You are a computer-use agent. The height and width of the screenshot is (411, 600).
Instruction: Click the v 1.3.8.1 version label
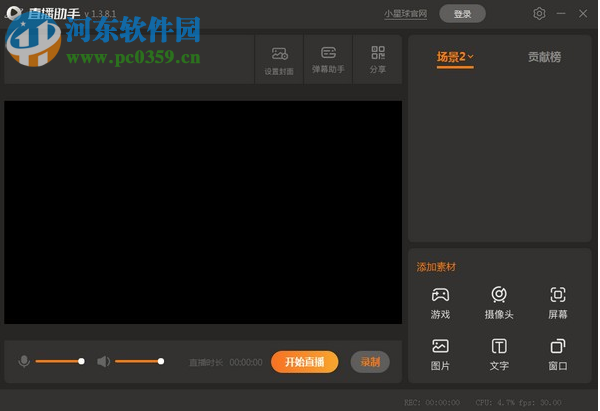(x=100, y=14)
